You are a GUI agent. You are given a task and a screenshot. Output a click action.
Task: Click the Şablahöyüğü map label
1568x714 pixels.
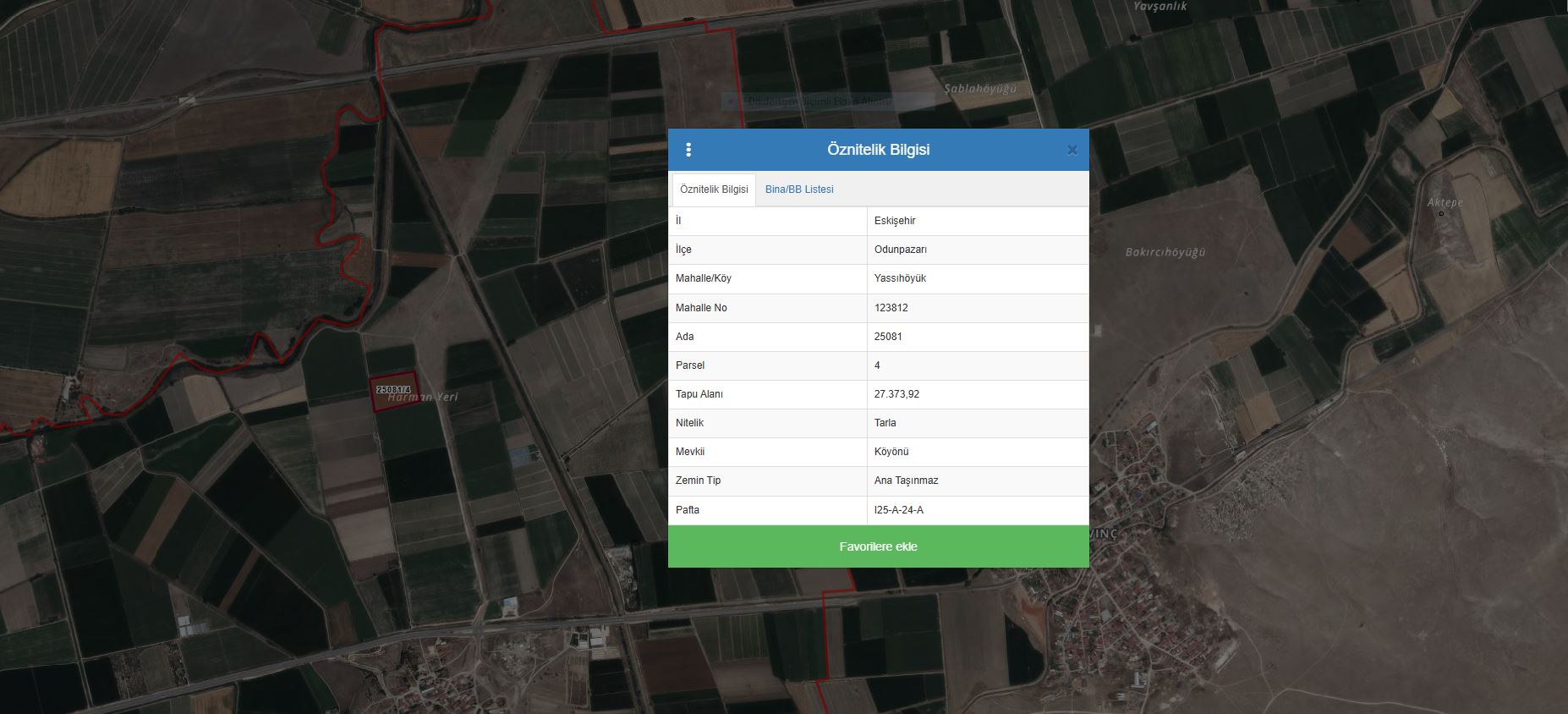979,89
